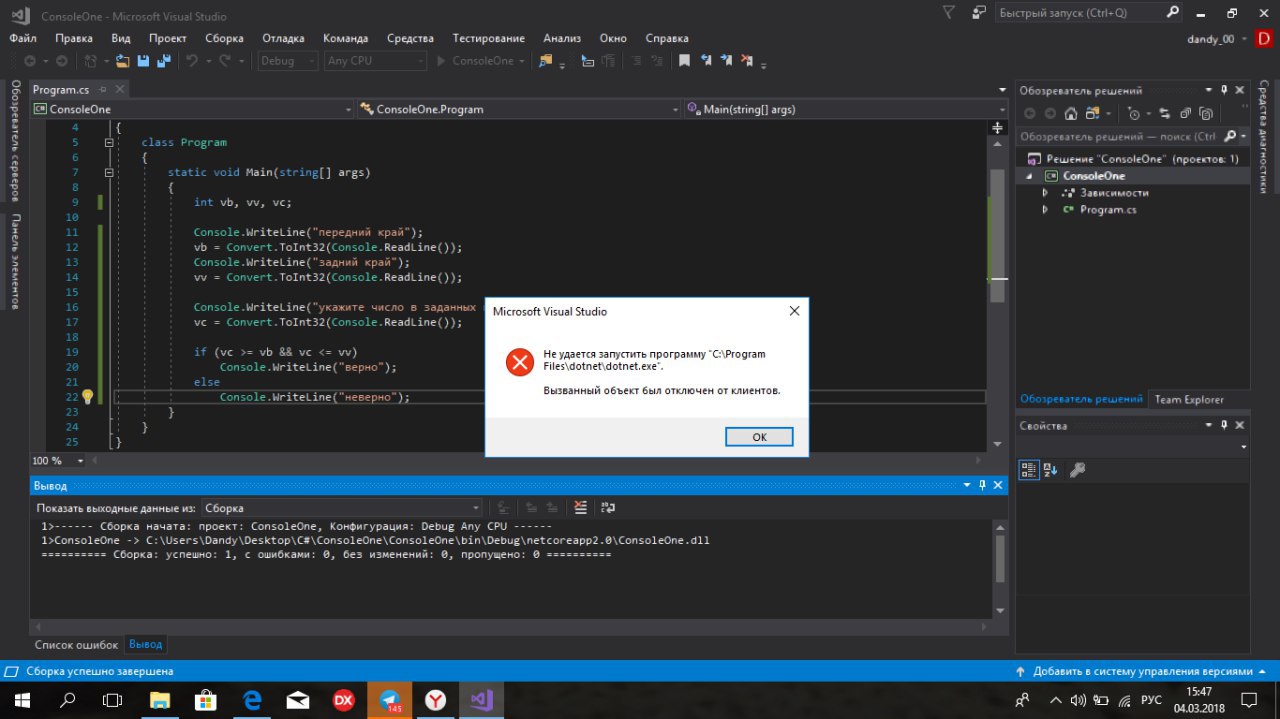The width and height of the screenshot is (1280, 719).
Task: Click OK in the error dialog
Action: (759, 437)
